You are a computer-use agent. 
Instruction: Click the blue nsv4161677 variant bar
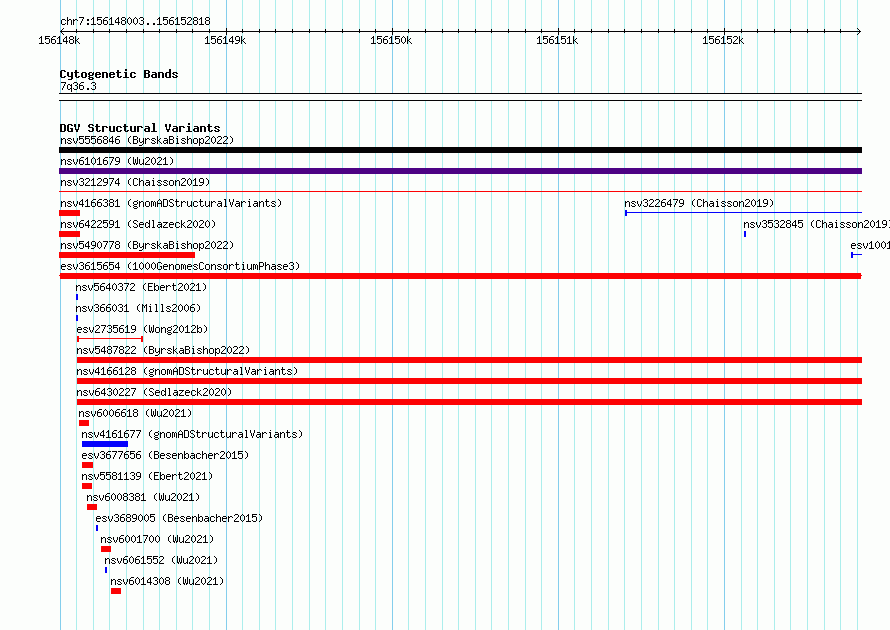coord(105,444)
